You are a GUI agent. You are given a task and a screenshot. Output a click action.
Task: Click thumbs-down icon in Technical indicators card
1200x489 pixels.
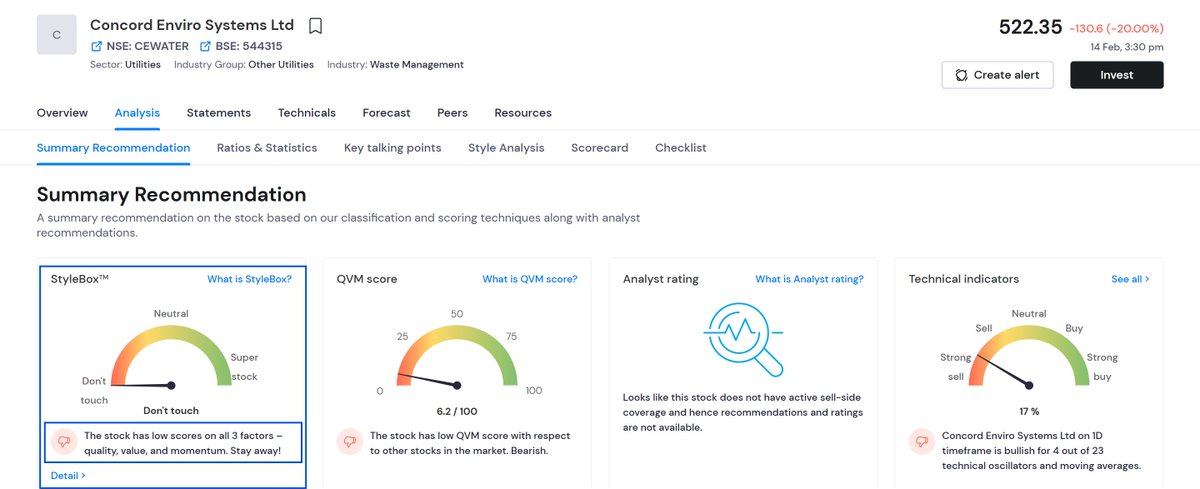click(x=922, y=440)
